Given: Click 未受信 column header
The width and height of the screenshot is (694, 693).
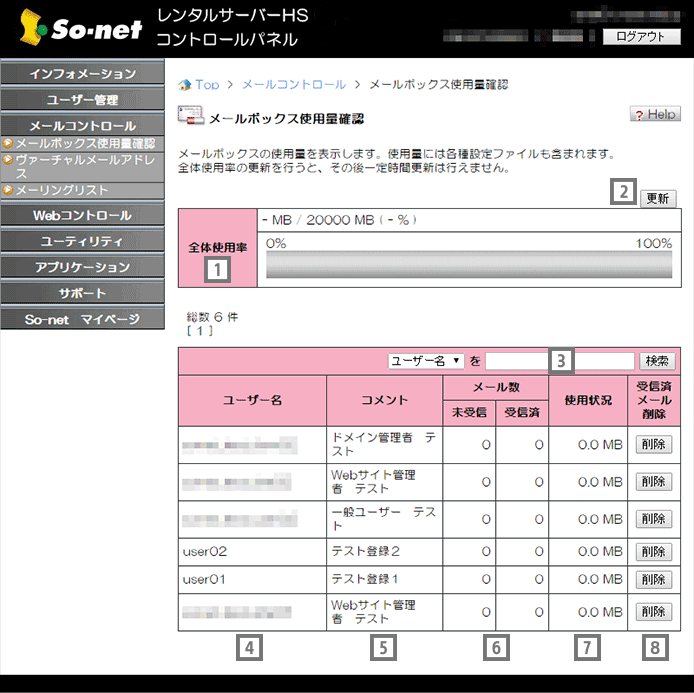Looking at the screenshot, I should tap(469, 413).
